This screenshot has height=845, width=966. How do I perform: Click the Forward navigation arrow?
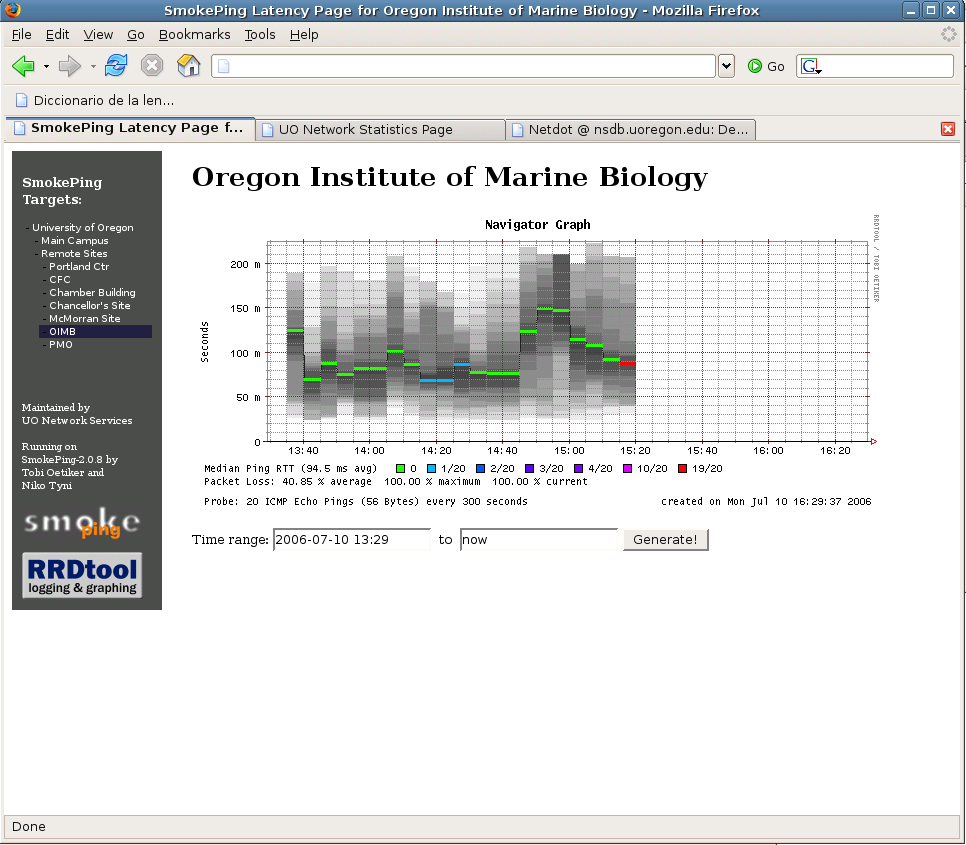[x=69, y=66]
